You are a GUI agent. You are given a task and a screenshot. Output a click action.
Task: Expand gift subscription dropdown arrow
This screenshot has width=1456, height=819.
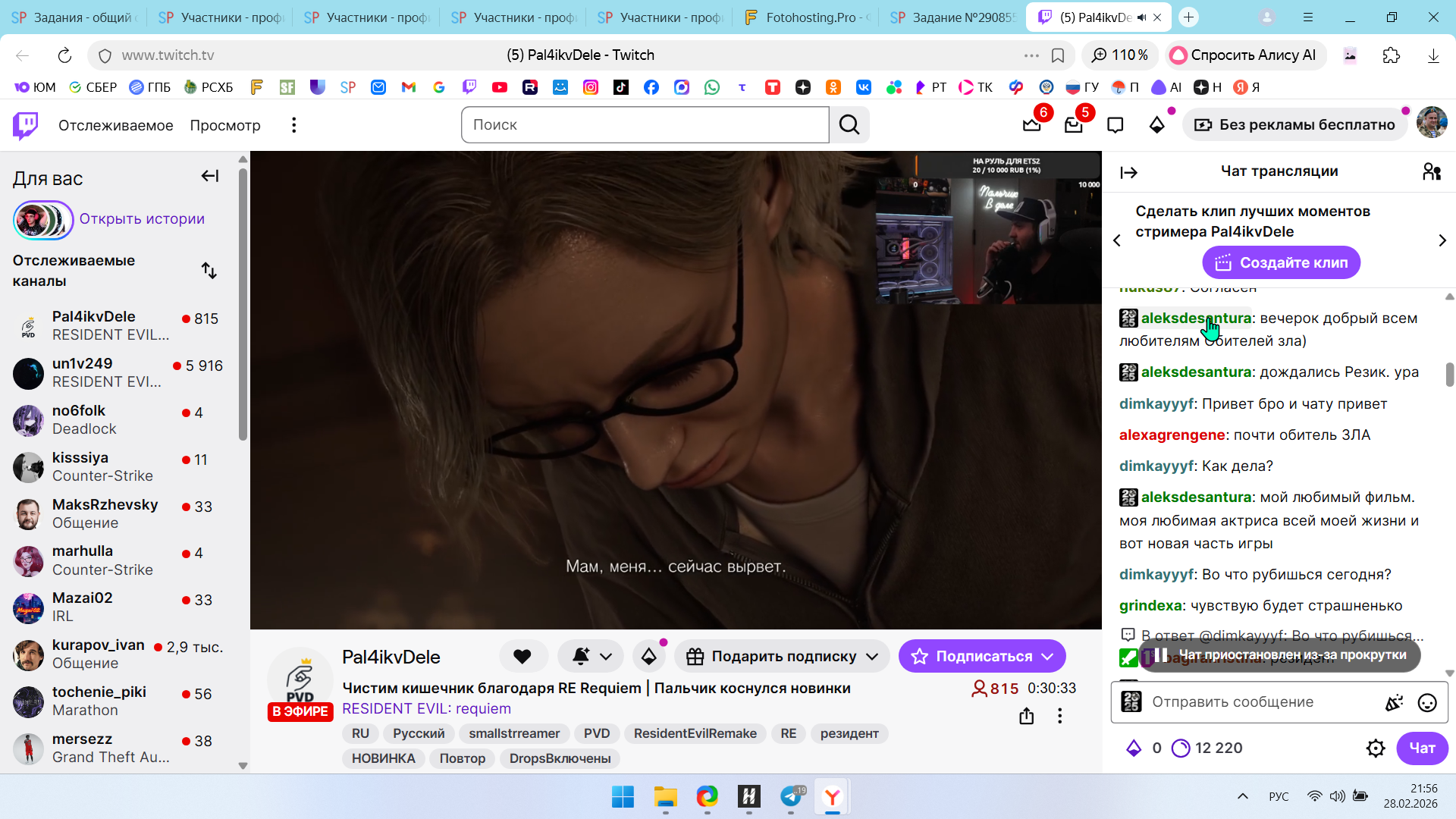tap(872, 657)
